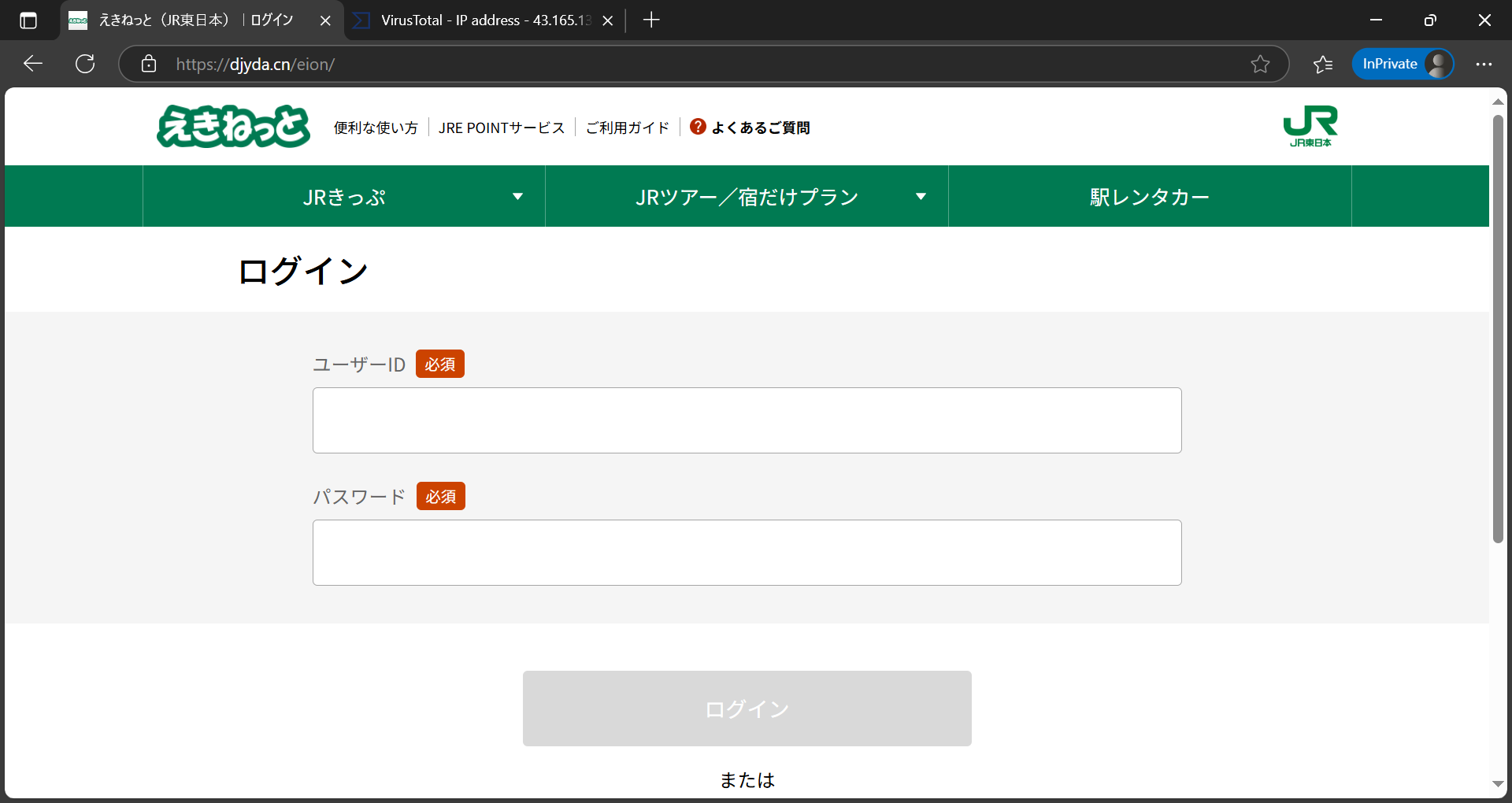Open the JRE POINTサービス link

[x=502, y=128]
